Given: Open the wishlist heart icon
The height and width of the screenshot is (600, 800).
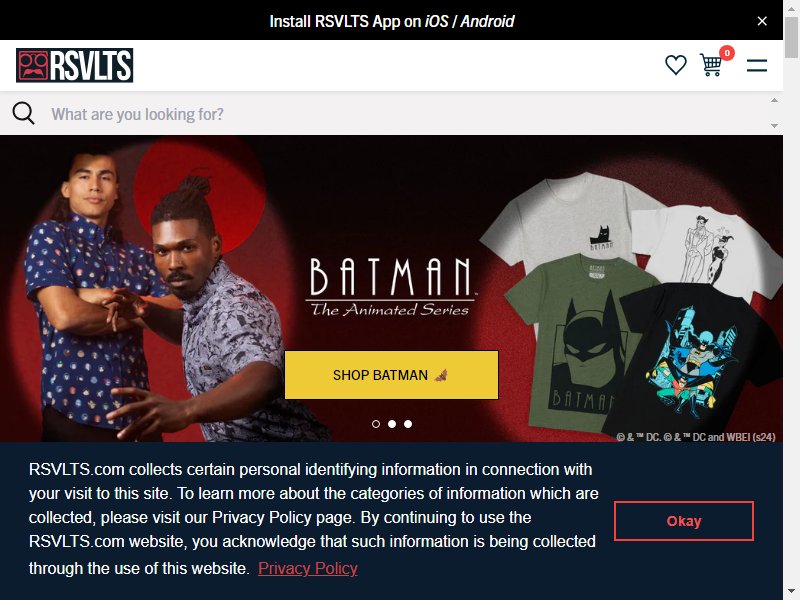Looking at the screenshot, I should point(676,65).
